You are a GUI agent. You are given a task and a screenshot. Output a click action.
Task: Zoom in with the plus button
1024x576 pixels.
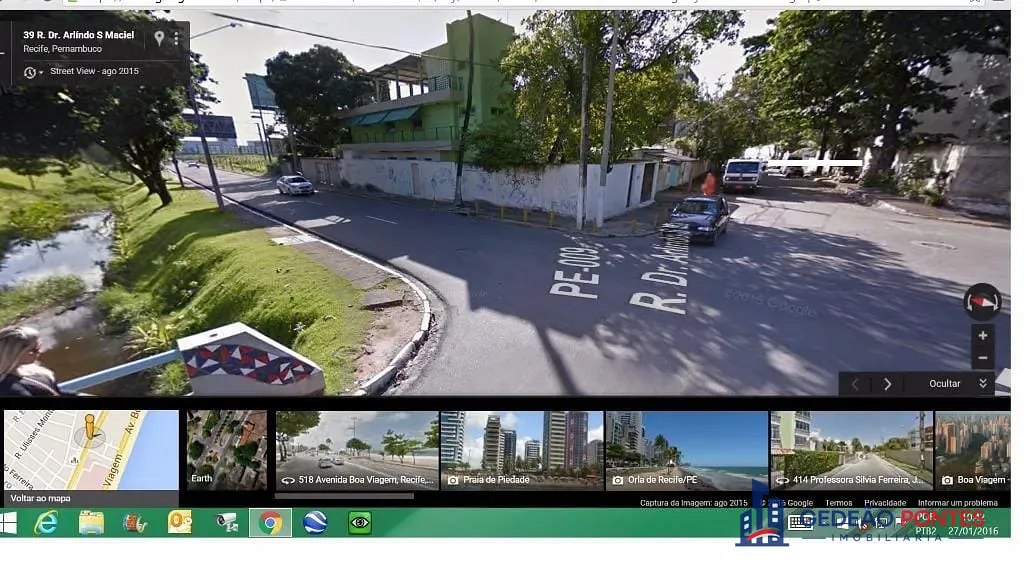click(982, 336)
